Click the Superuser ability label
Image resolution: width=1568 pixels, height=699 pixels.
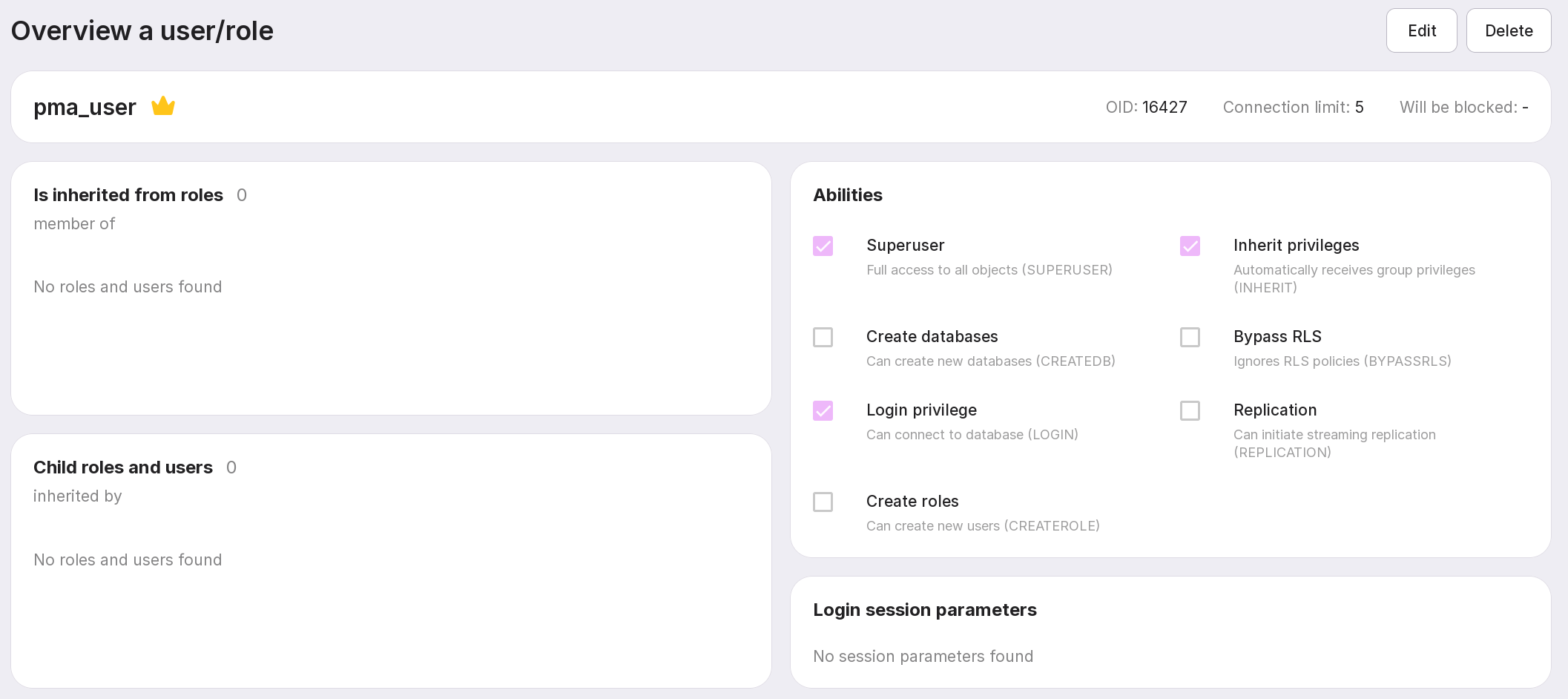905,246
